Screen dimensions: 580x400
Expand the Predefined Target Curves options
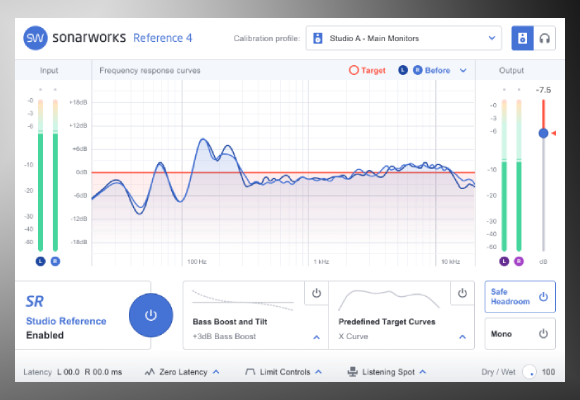[462, 337]
